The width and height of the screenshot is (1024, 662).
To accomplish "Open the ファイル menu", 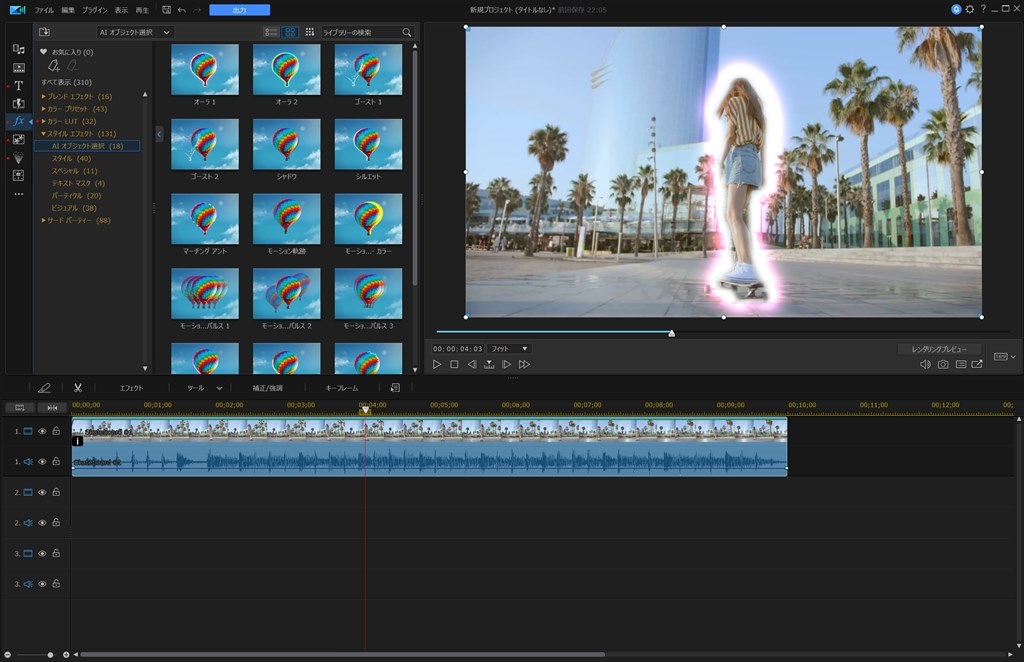I will coord(44,10).
